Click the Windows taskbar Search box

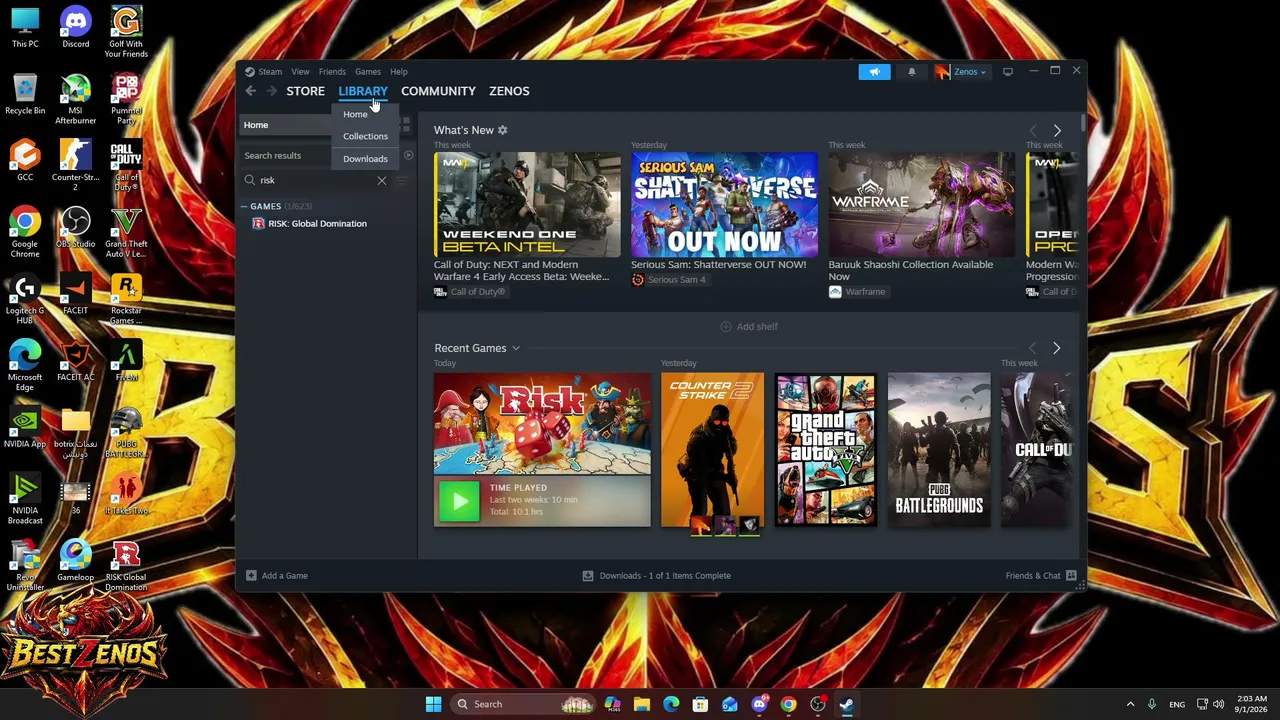tap(521, 704)
